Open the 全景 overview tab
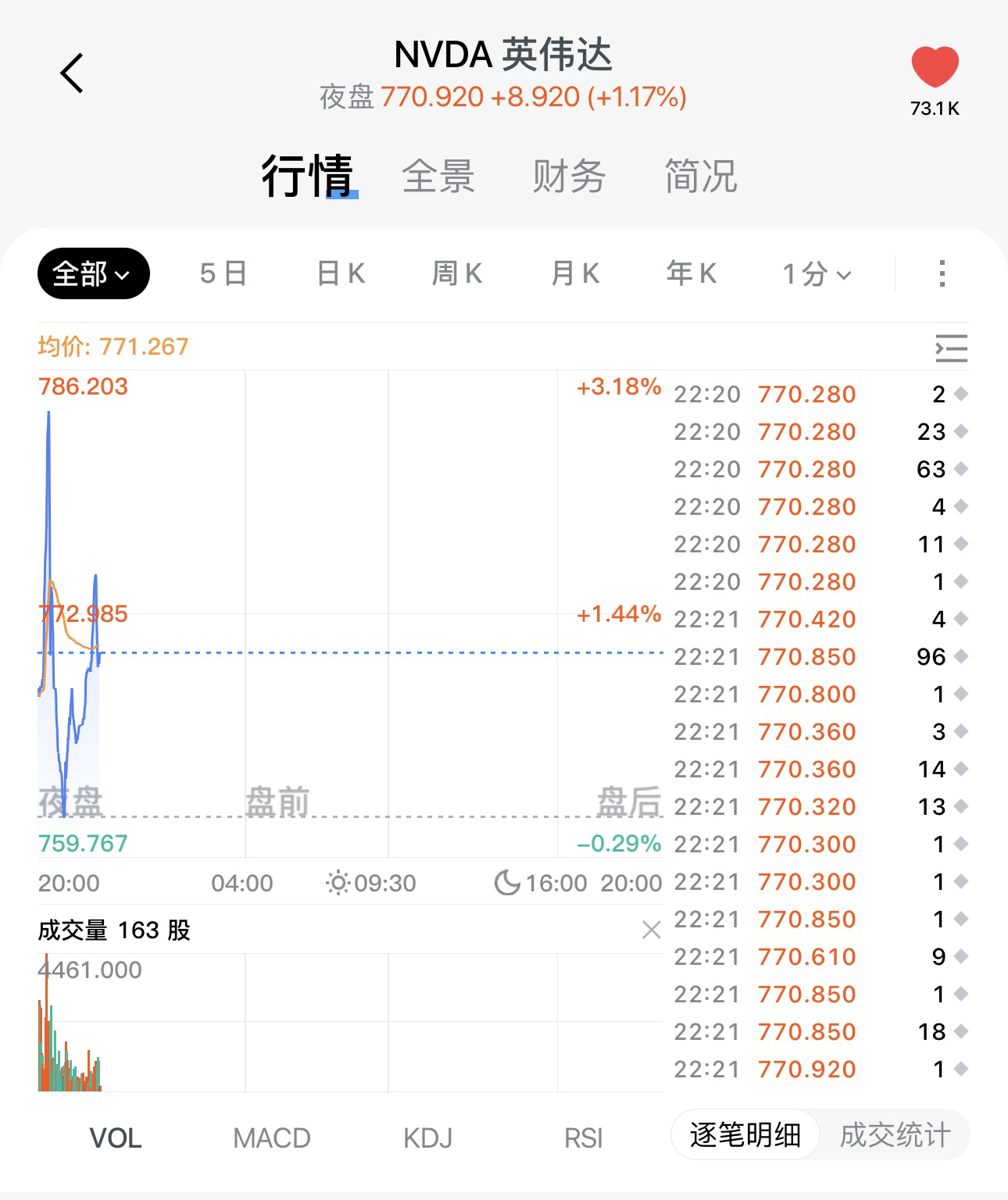 438,176
